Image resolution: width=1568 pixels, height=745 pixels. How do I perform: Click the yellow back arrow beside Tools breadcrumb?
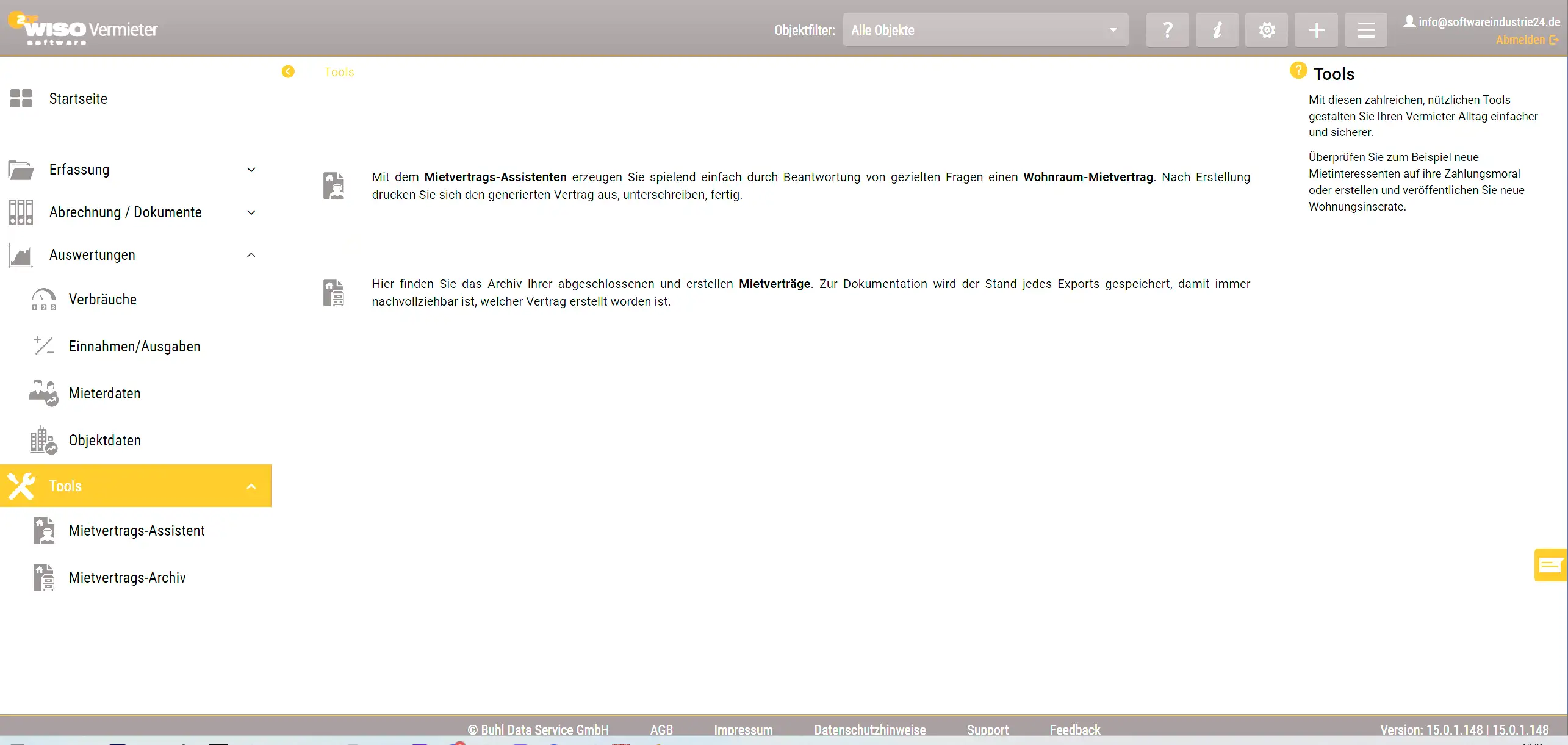tap(288, 71)
